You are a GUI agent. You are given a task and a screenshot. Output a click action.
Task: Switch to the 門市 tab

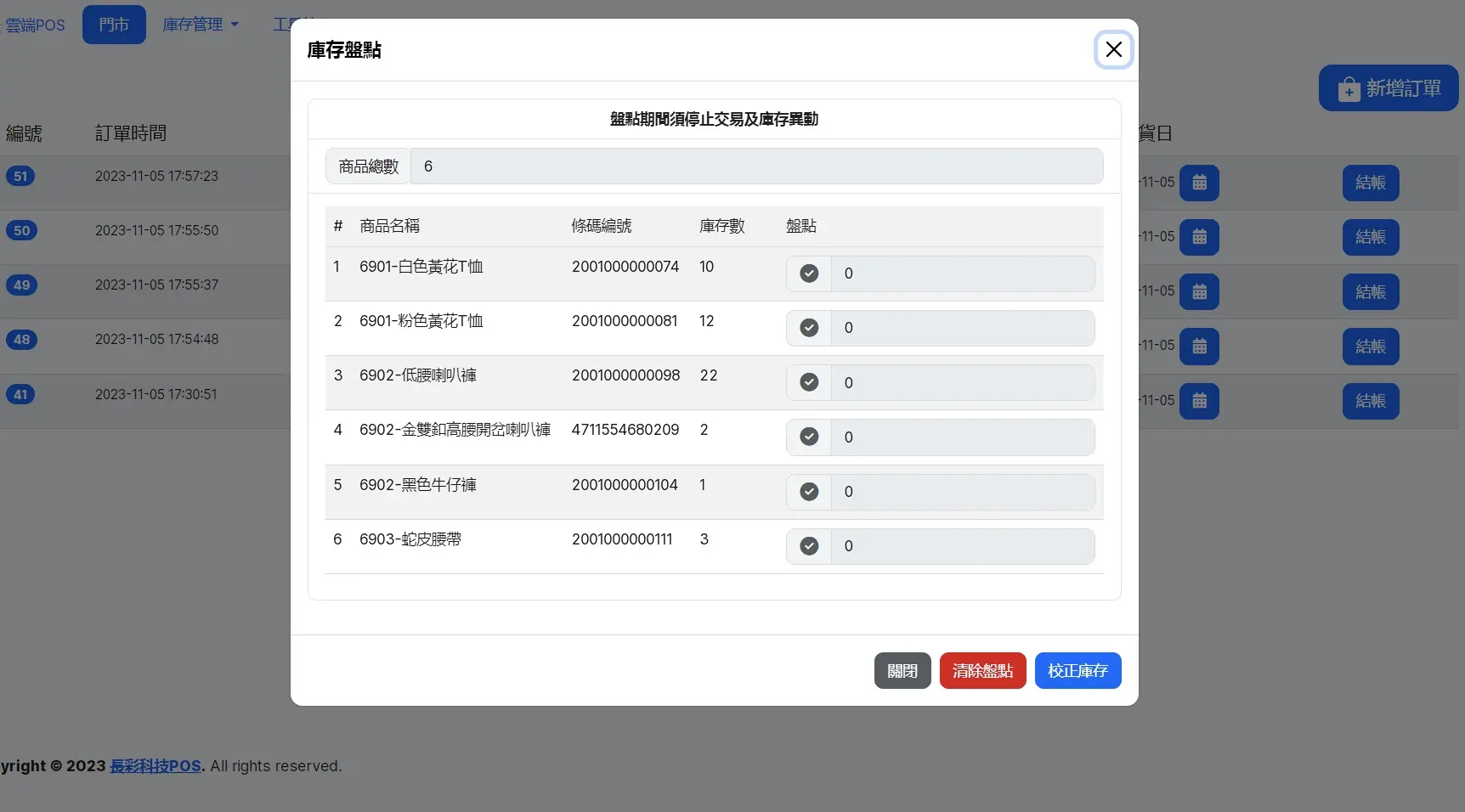114,25
